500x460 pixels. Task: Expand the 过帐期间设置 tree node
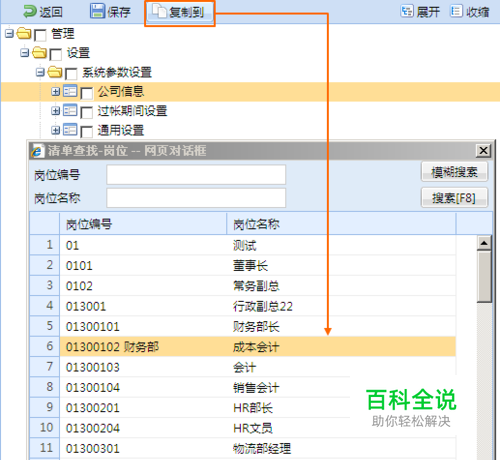[x=56, y=111]
